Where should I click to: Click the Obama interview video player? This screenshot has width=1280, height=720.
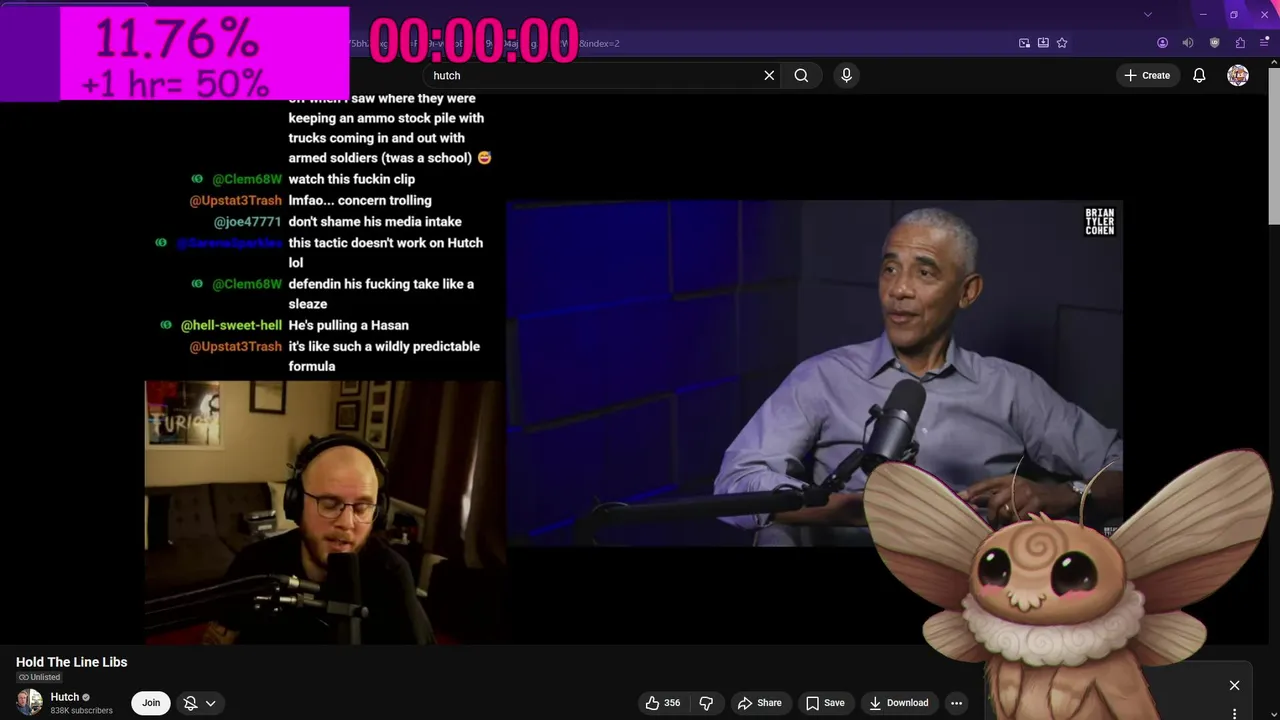[x=814, y=372]
